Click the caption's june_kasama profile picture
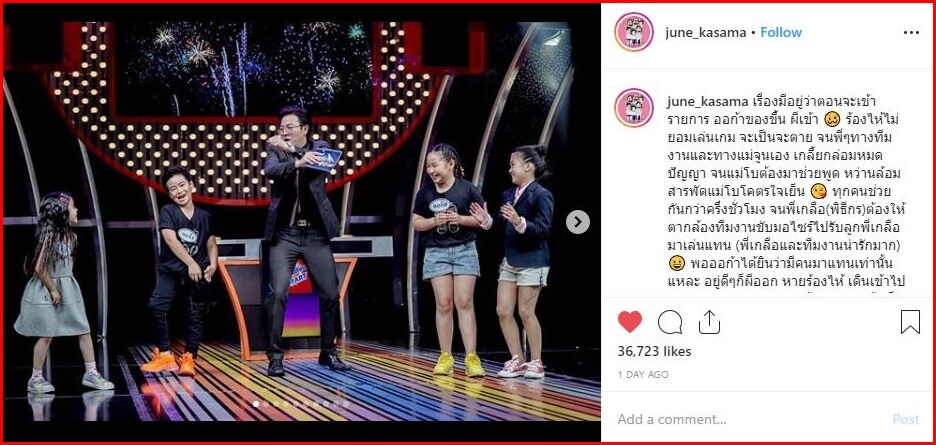 [x=633, y=108]
